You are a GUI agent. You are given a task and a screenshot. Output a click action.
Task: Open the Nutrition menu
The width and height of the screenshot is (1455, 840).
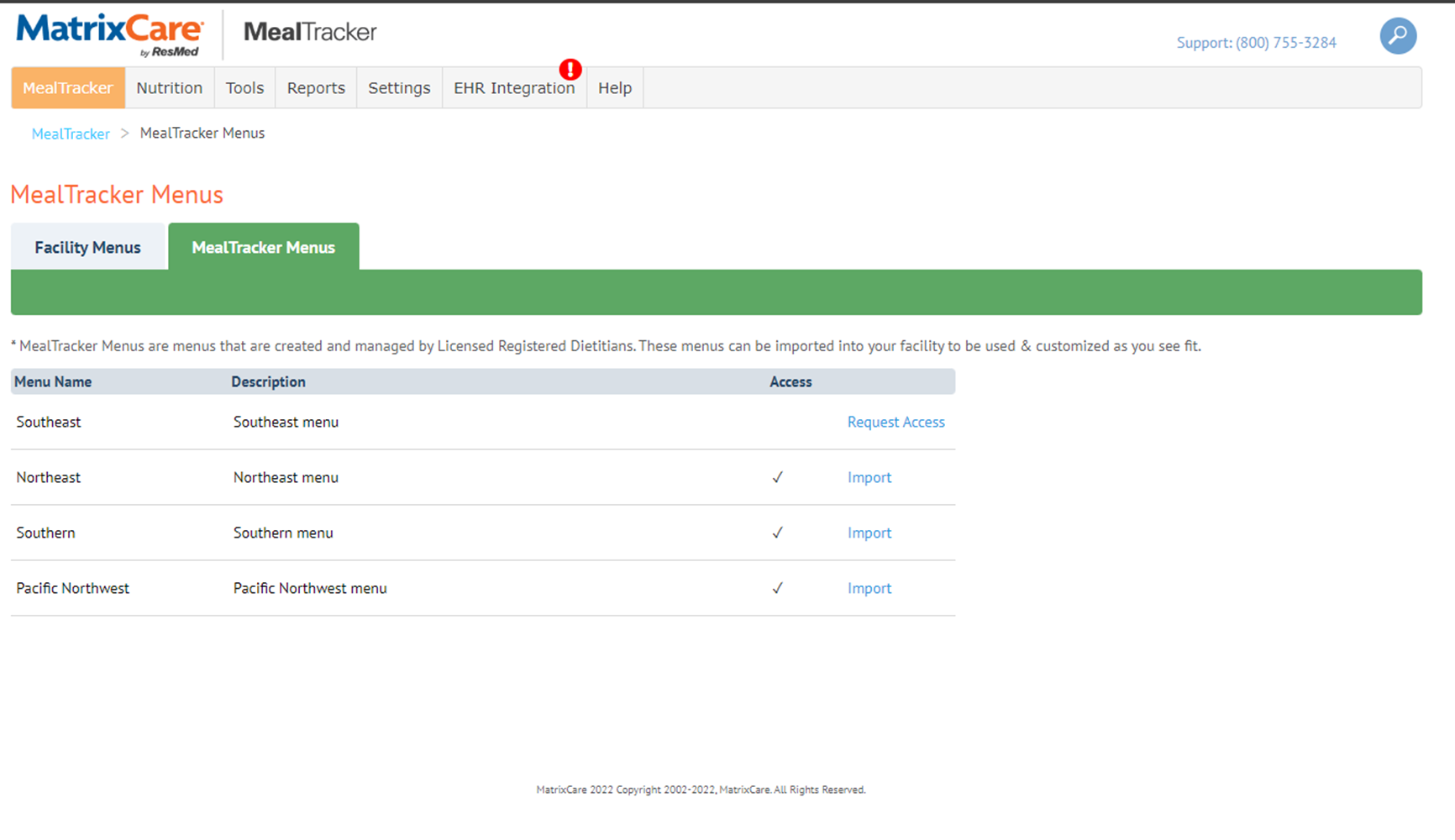tap(170, 88)
